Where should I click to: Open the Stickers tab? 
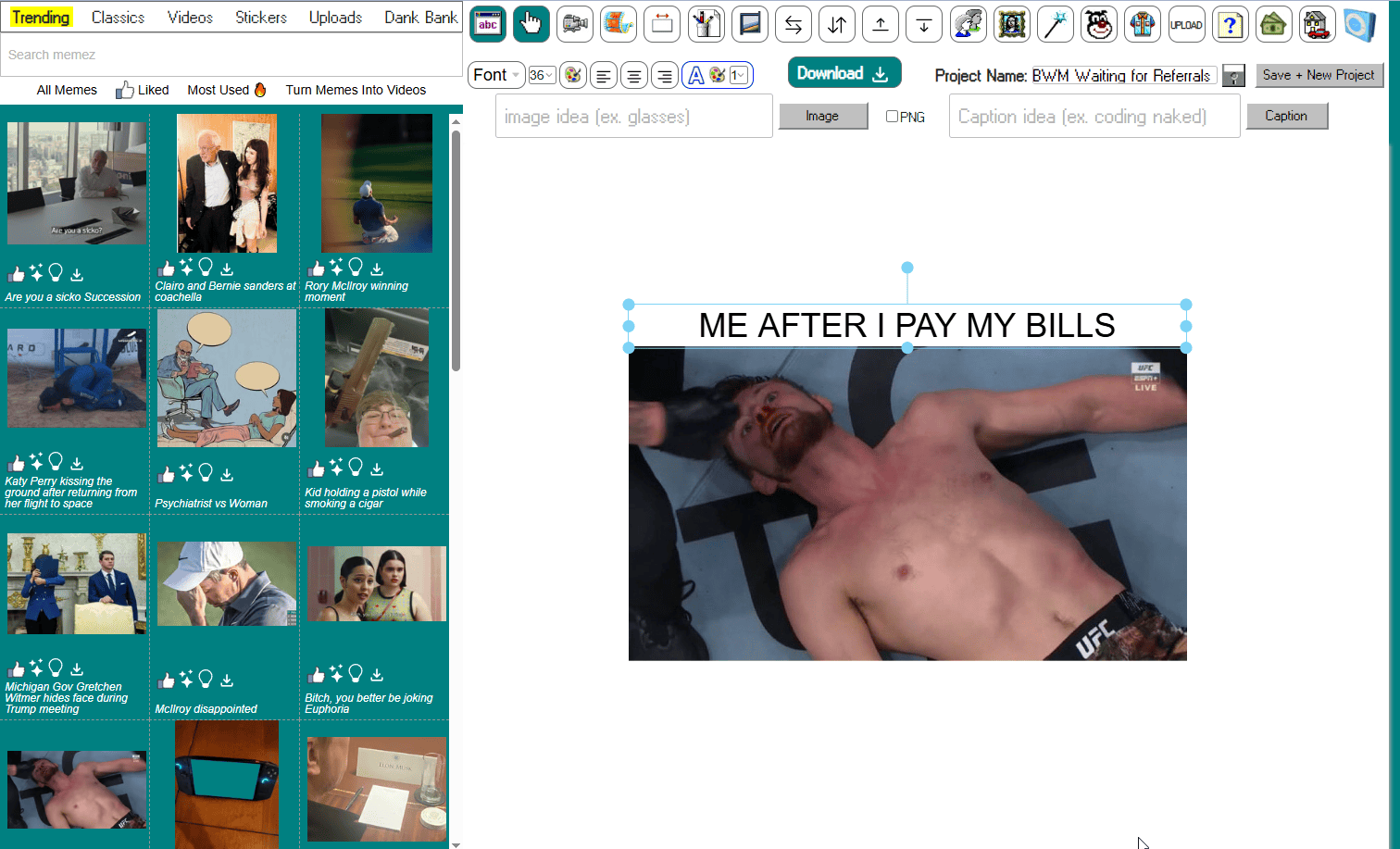pyautogui.click(x=261, y=18)
